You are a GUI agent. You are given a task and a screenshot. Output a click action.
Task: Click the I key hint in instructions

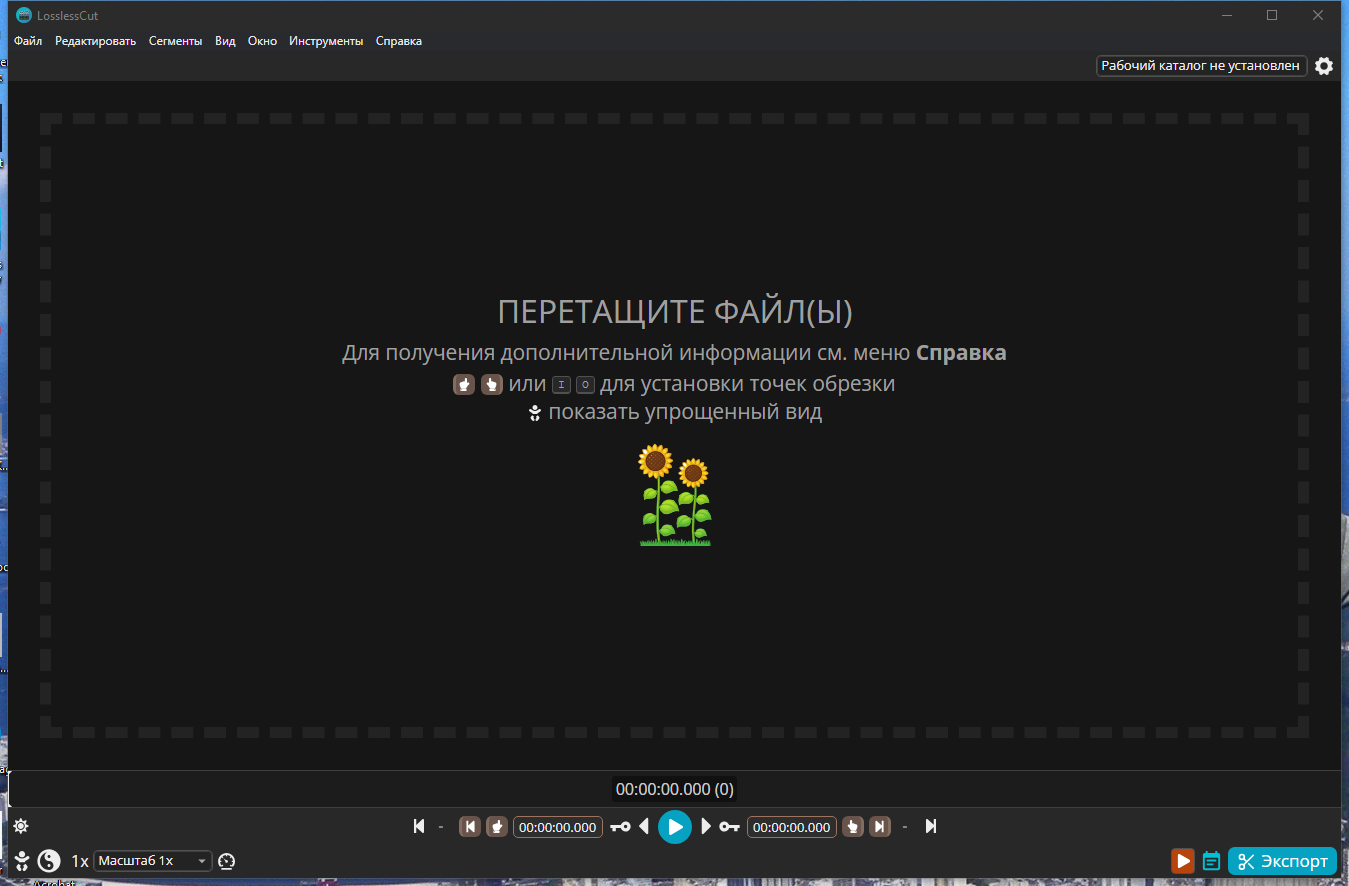[x=561, y=385]
